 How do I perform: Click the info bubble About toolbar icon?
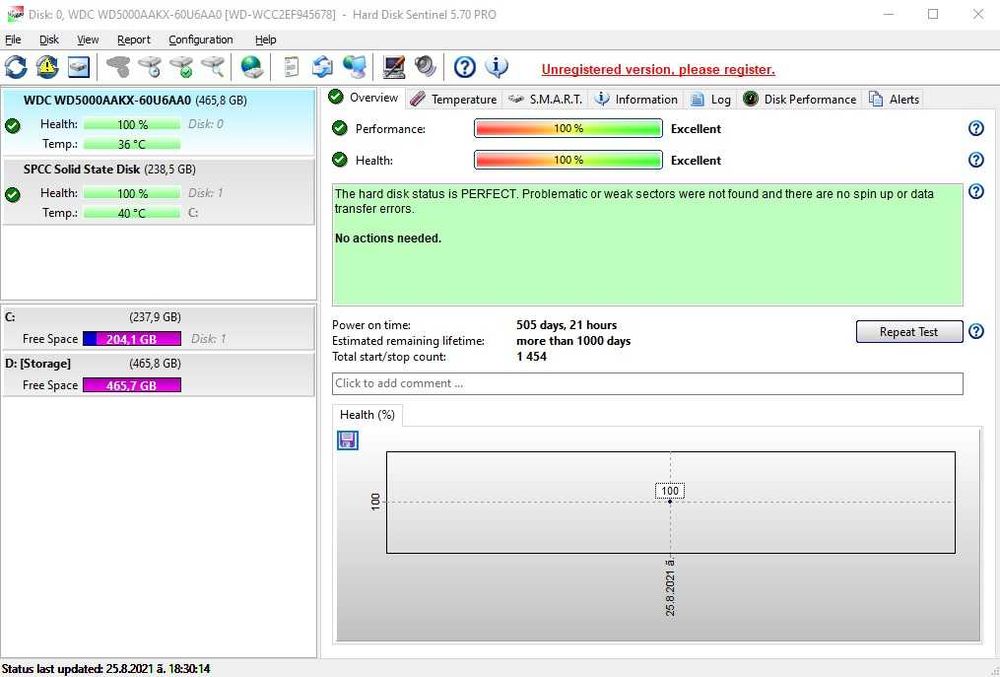point(496,66)
